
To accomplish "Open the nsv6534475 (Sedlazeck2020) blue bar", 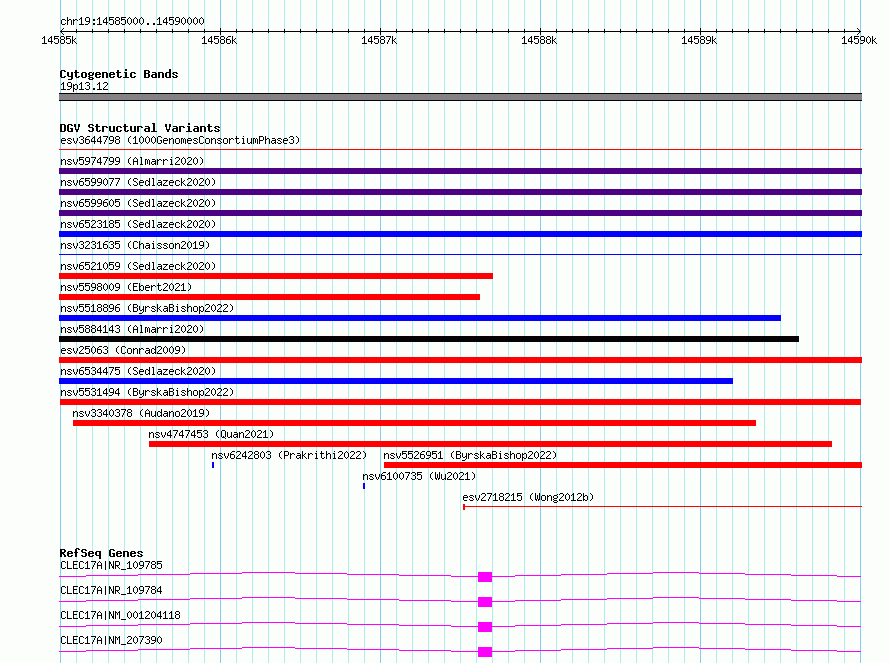I will (x=396, y=381).
